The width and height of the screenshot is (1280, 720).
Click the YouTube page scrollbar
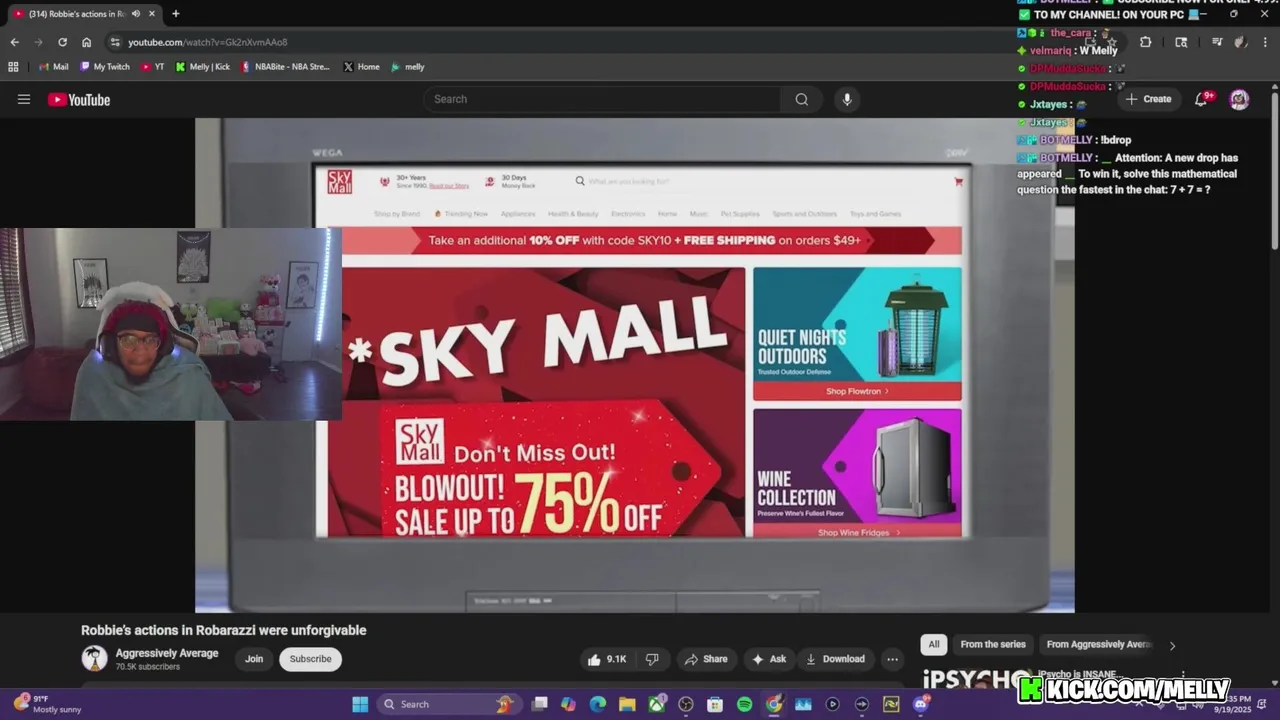1275,170
